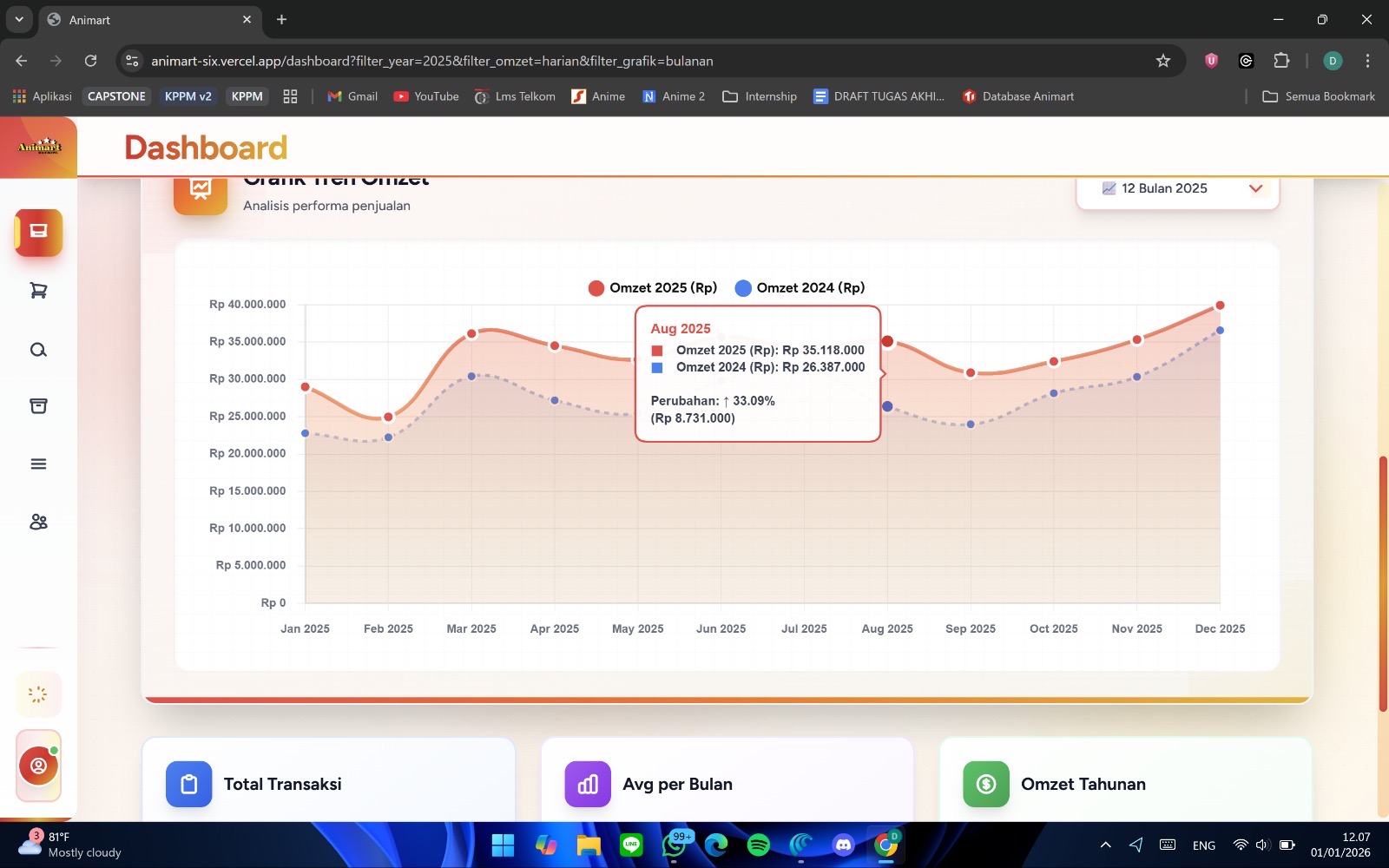This screenshot has width=1389, height=868.
Task: Switch to the Animart browser tab
Action: coord(150,19)
